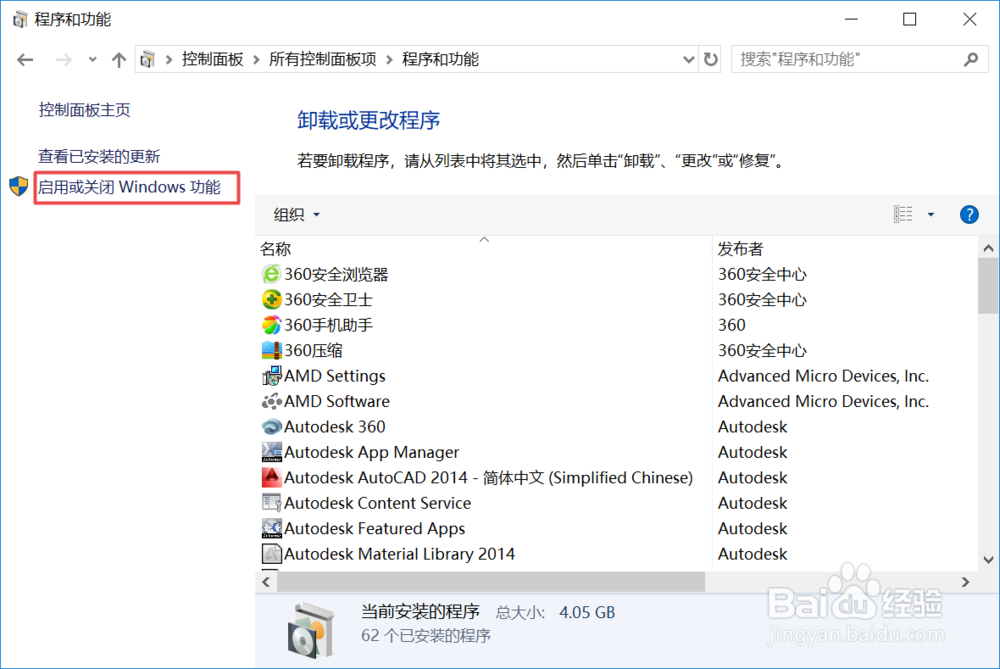This screenshot has height=669, width=1000.
Task: Click the vertical scrollbar up arrow
Action: pyautogui.click(x=988, y=249)
